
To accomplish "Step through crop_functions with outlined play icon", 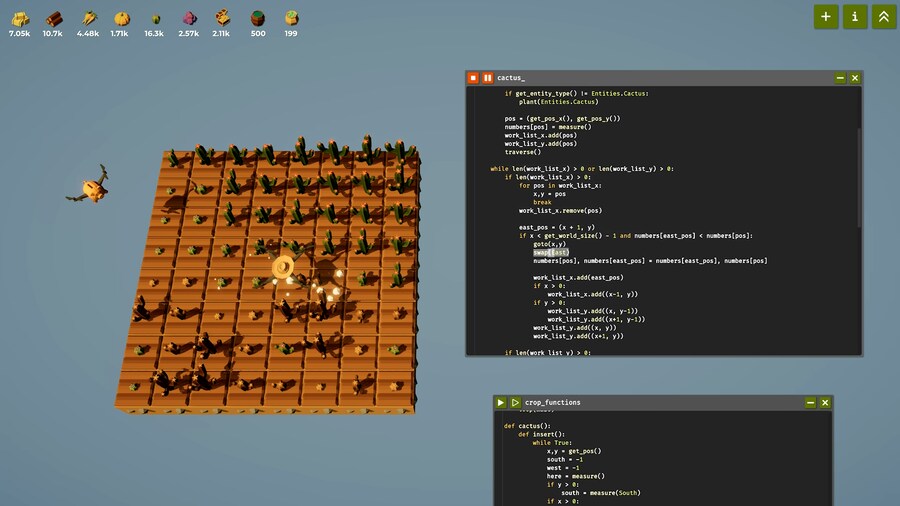I will [x=515, y=402].
